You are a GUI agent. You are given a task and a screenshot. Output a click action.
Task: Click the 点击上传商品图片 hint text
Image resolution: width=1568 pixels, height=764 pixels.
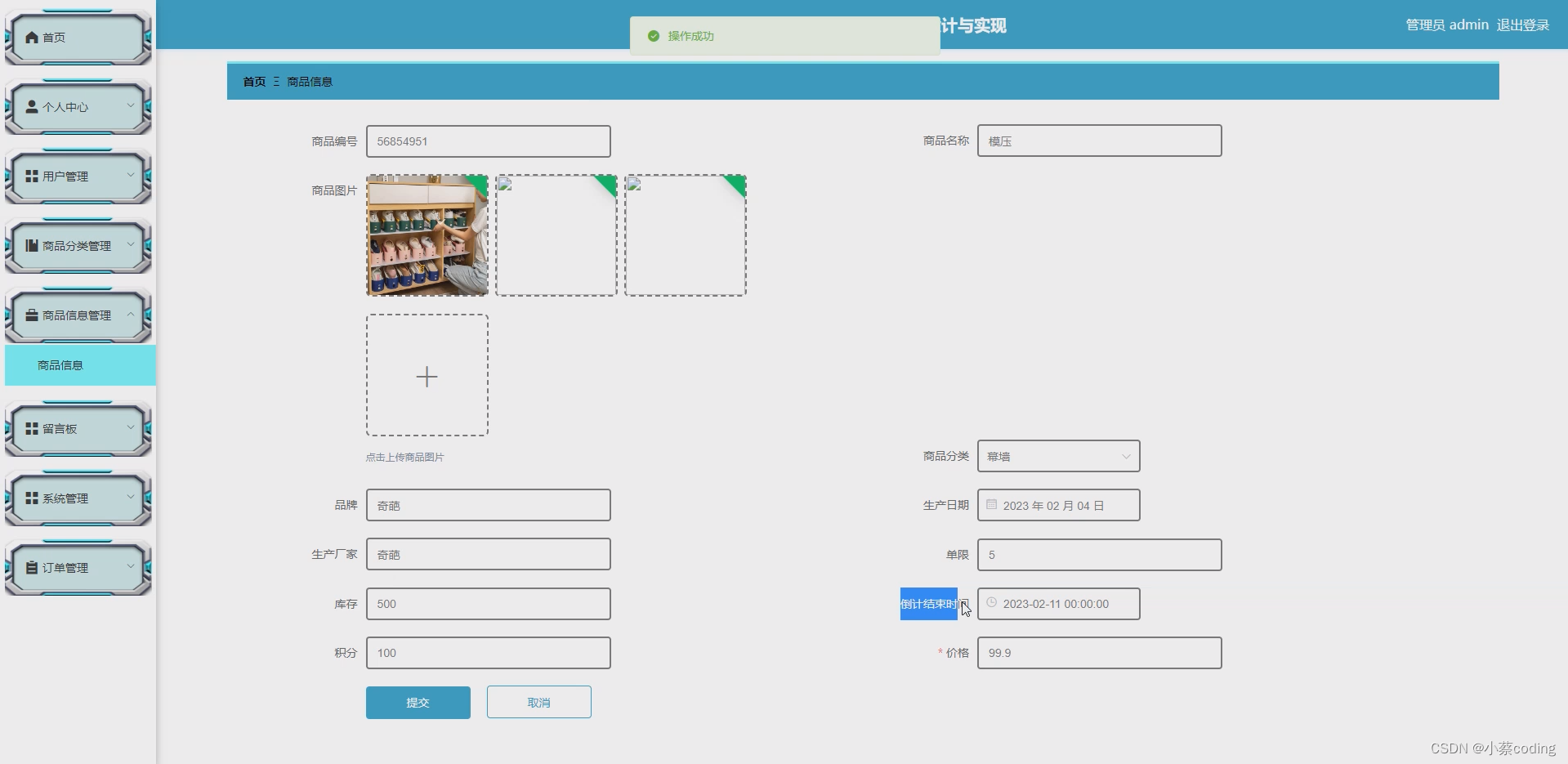(404, 458)
